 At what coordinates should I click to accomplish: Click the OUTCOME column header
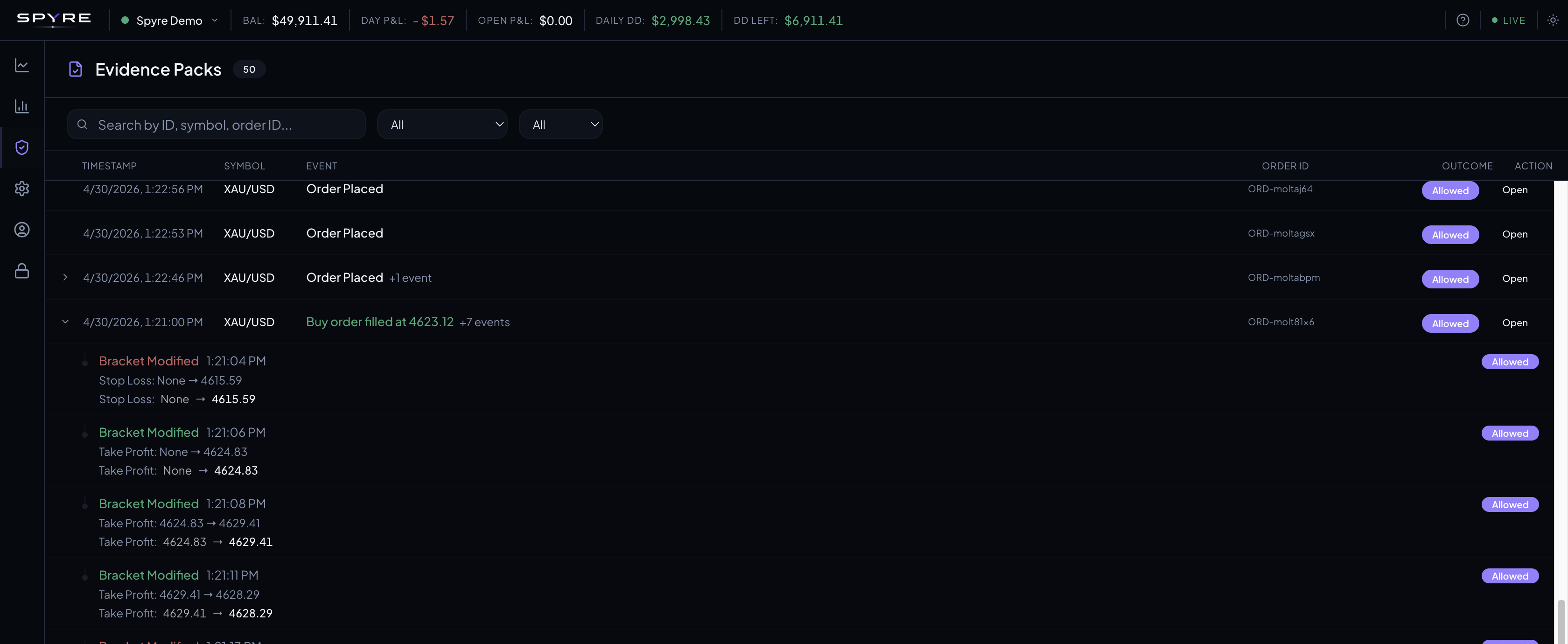pyautogui.click(x=1467, y=166)
